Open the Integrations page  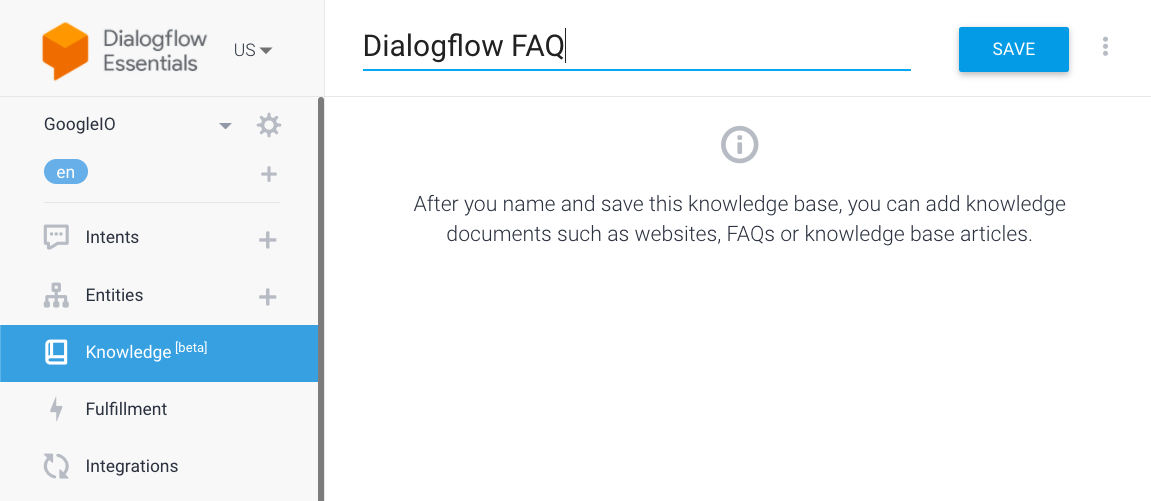click(x=131, y=466)
